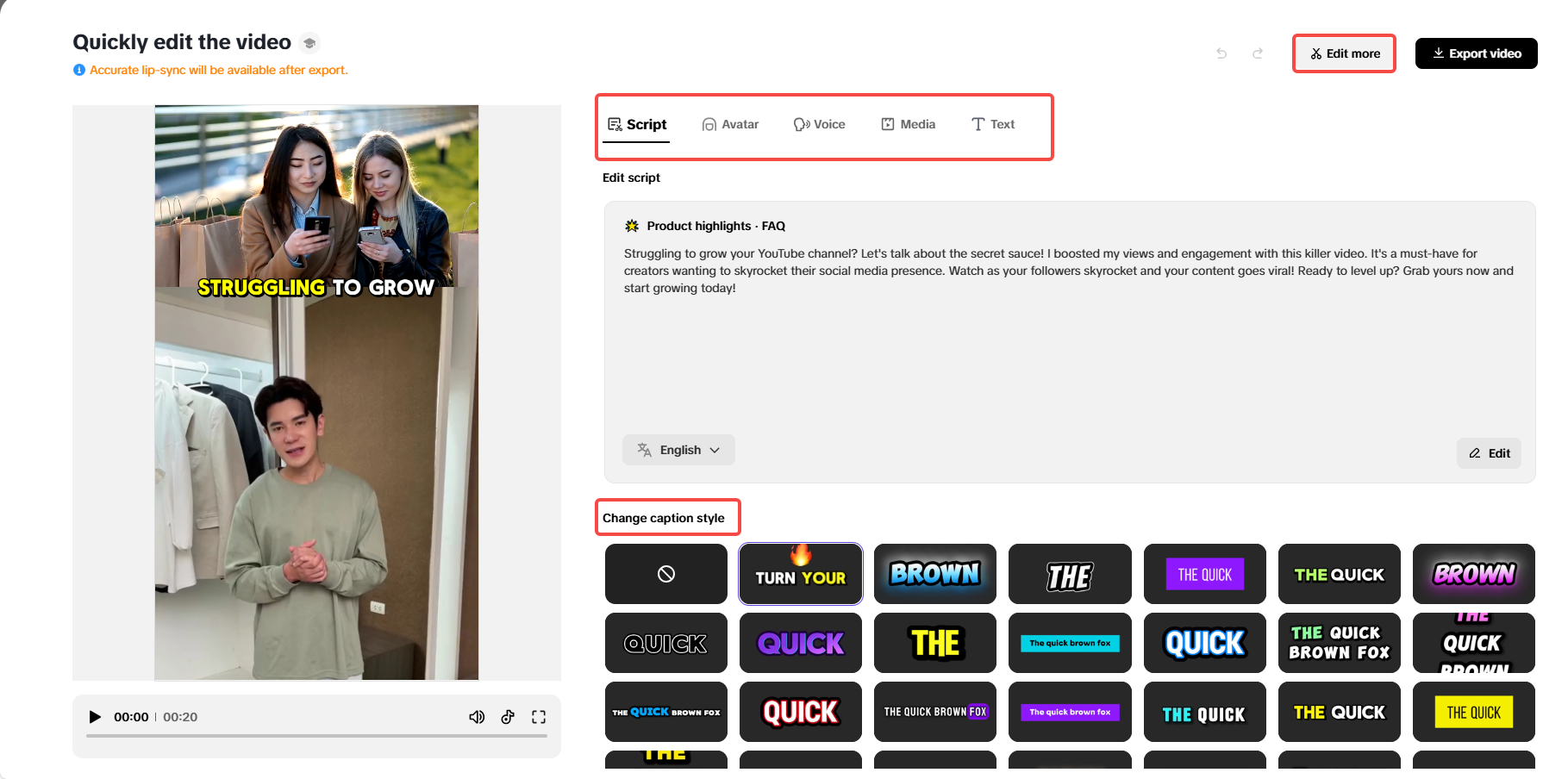1568x779 pixels.
Task: Mute the video with the speaker icon
Action: point(477,717)
